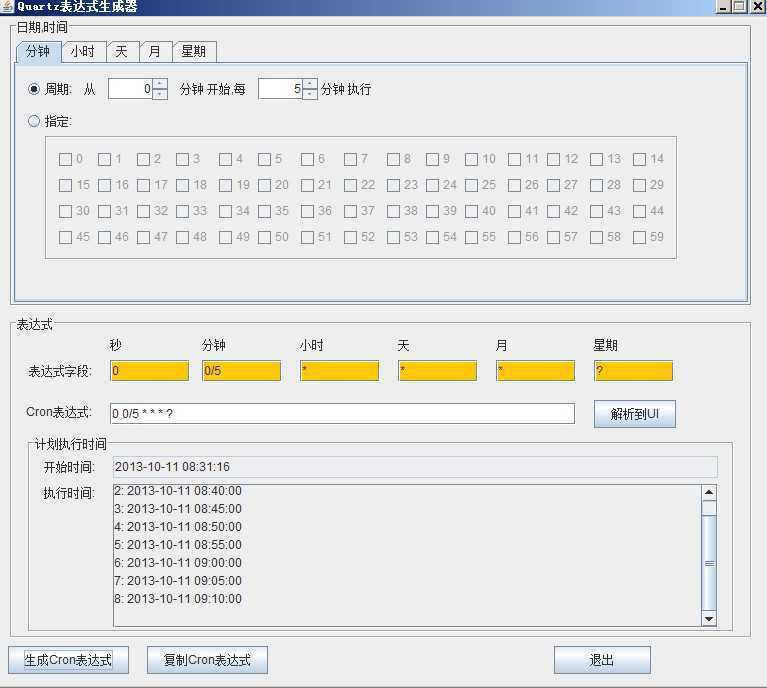Click the Cron表达式 text field
767x688 pixels.
(x=342, y=413)
